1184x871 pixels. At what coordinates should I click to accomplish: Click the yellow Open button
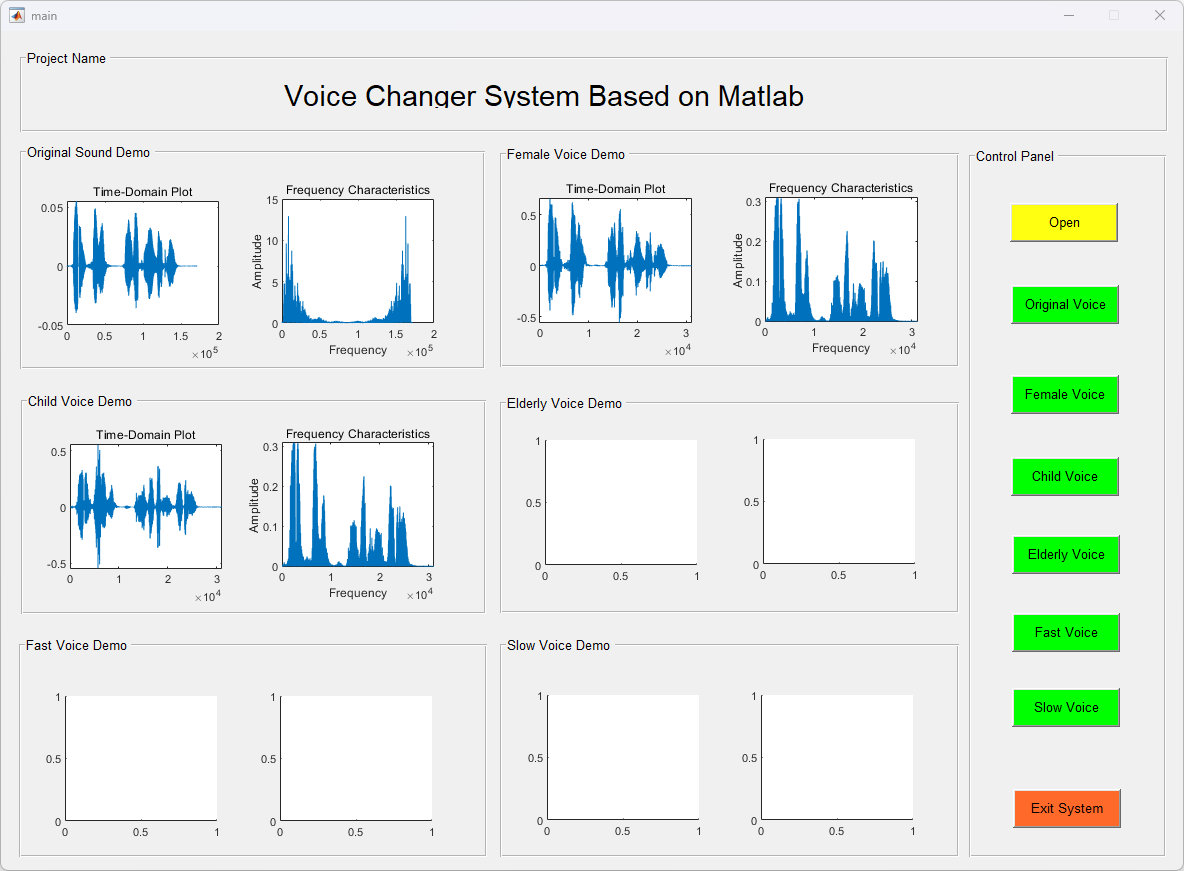pos(1063,223)
